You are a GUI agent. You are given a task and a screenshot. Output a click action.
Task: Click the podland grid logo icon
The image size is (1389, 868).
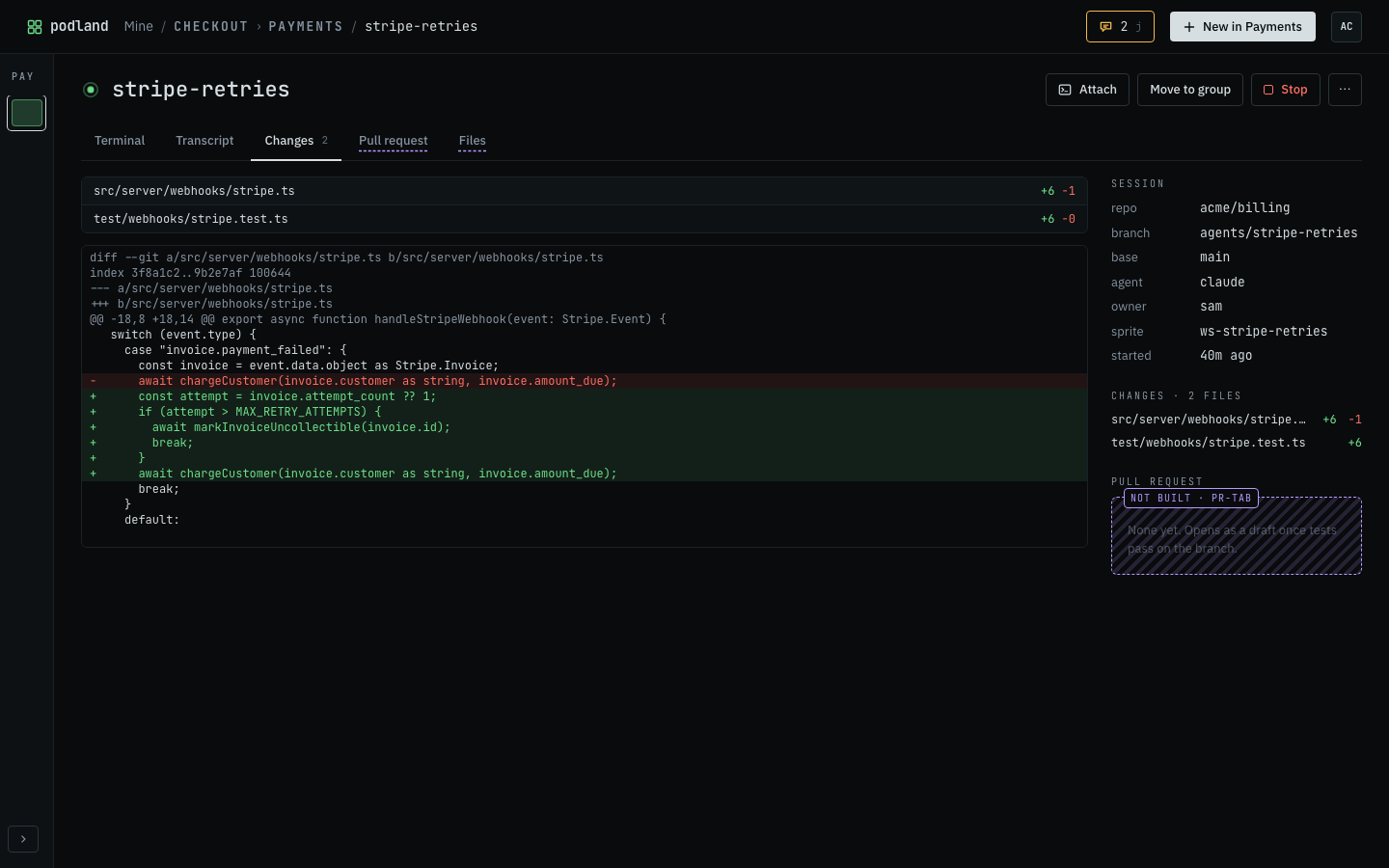(x=35, y=27)
